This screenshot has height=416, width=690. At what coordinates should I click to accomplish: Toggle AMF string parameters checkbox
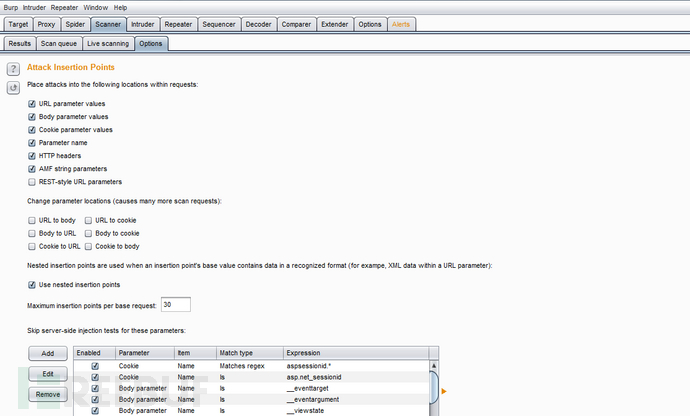[x=32, y=169]
